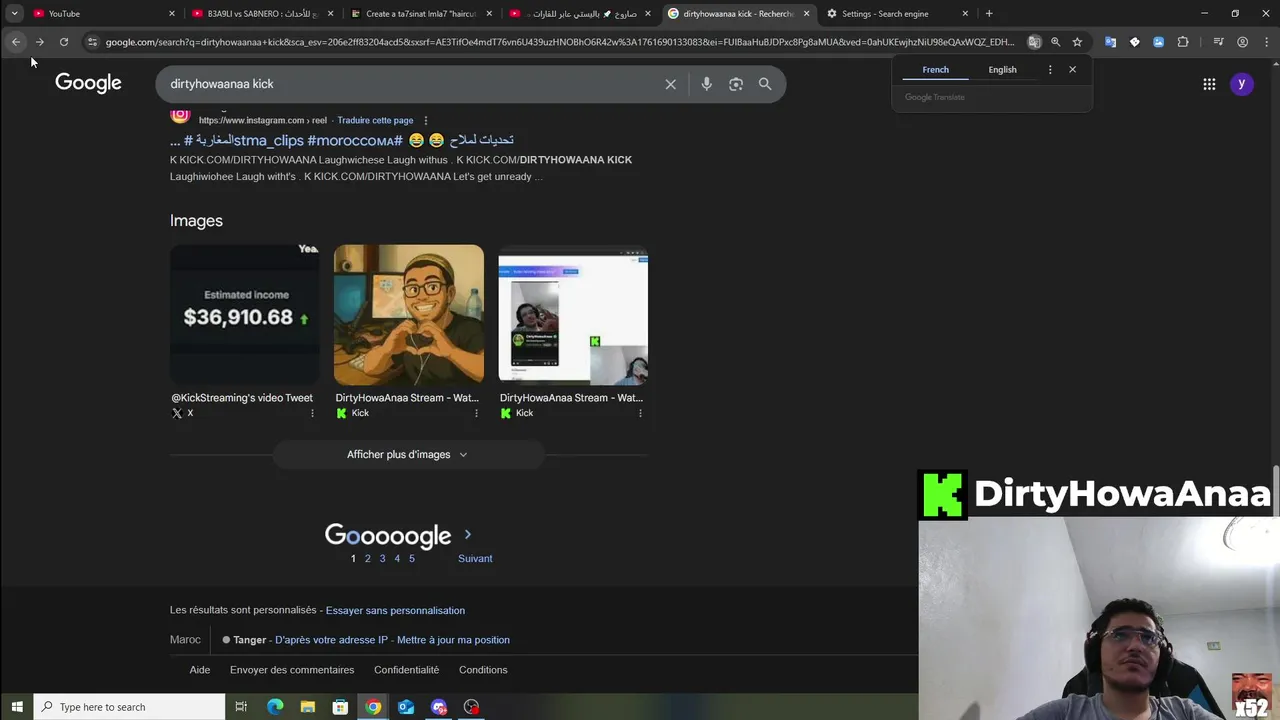This screenshot has height=720, width=1280.
Task: Open more options for Instagram result
Action: coord(426,120)
